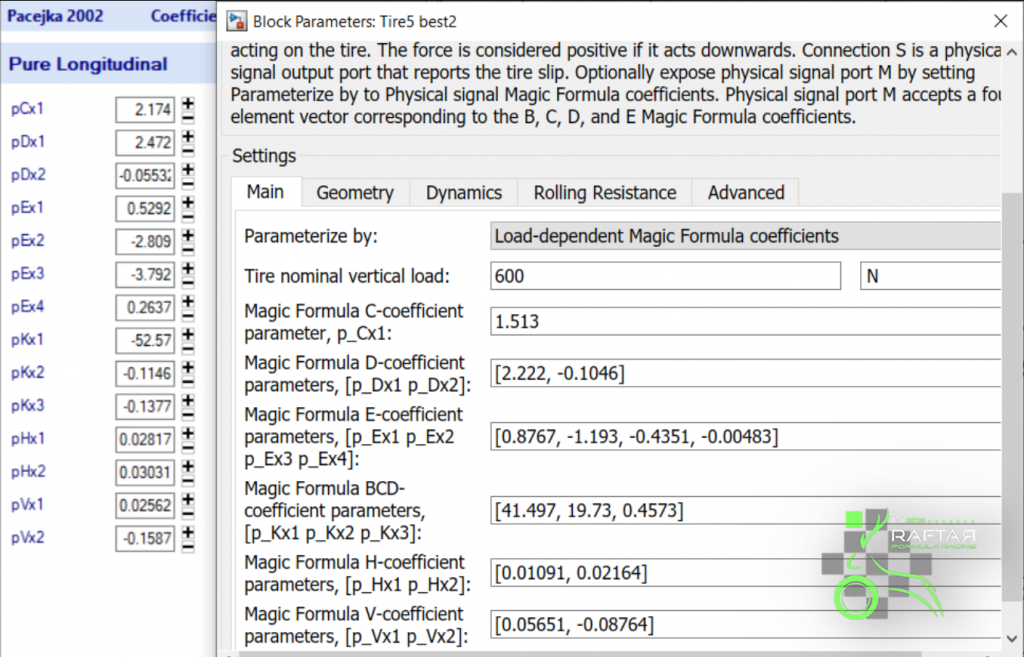Open the Dynamics tab
The image size is (1024, 657).
tap(463, 193)
